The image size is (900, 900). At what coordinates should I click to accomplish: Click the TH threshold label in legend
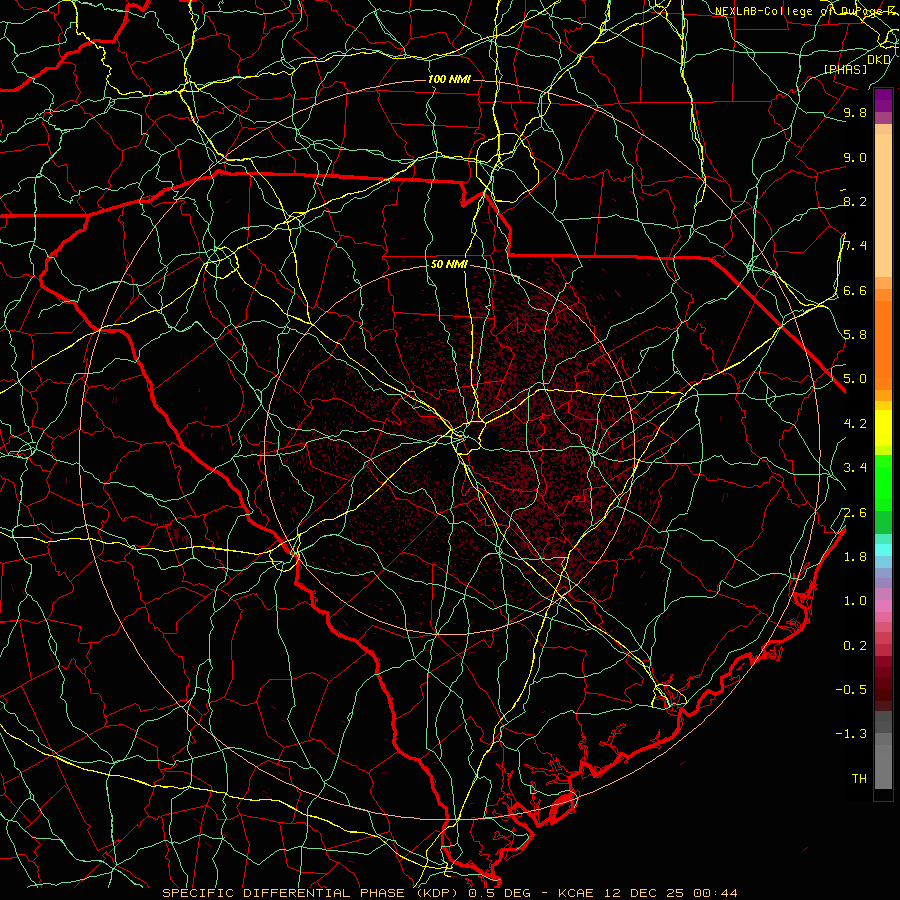[859, 779]
